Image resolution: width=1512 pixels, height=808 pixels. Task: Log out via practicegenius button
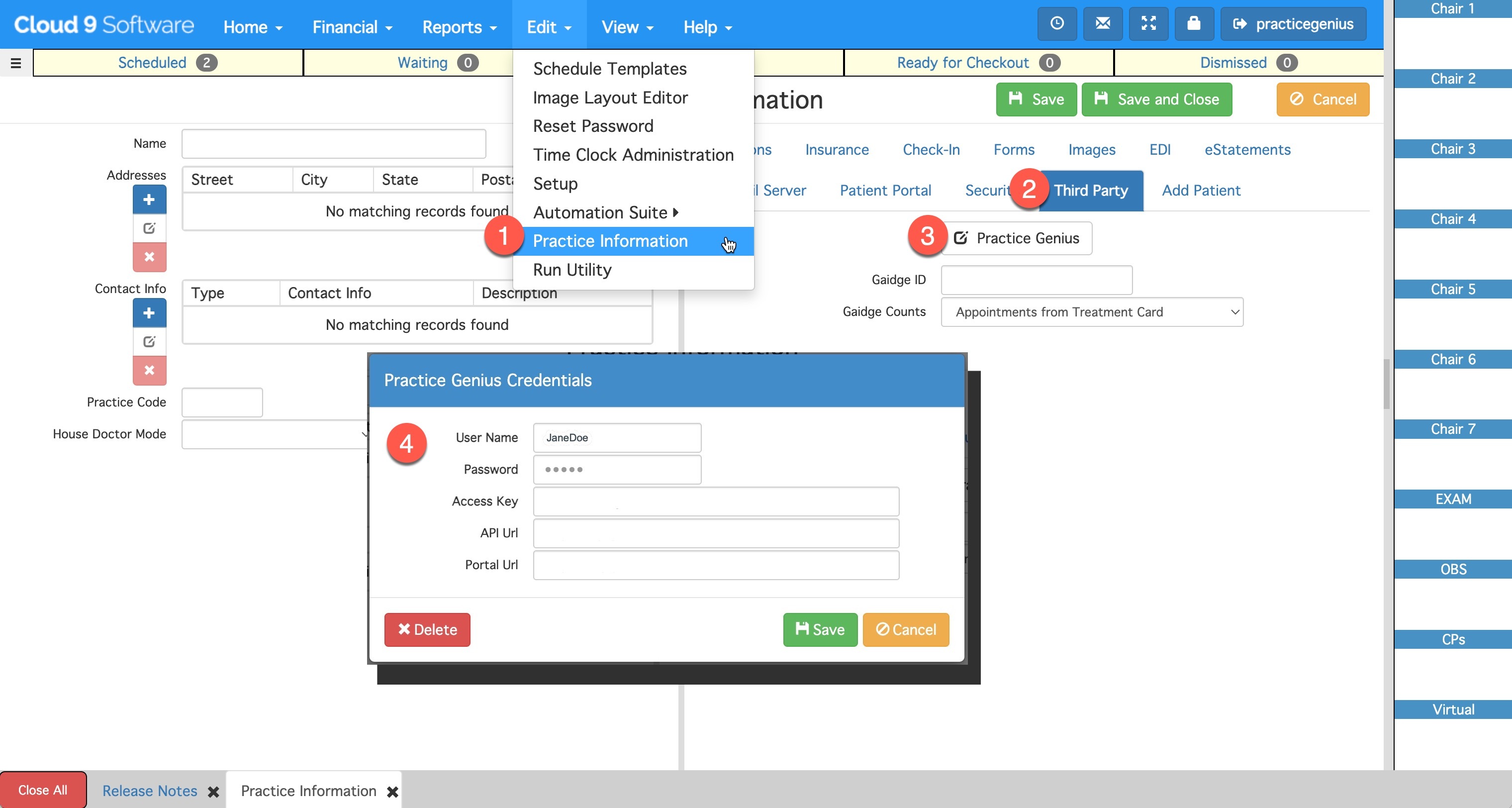tap(1293, 24)
